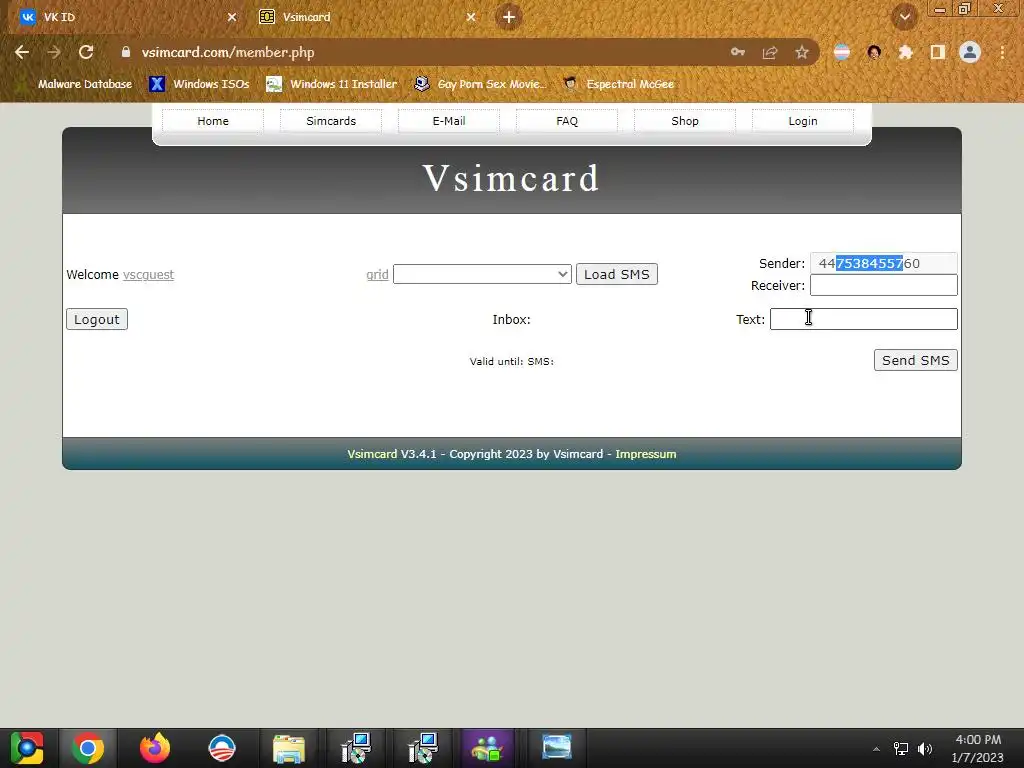This screenshot has width=1024, height=768.
Task: Share this page via share icon
Action: point(770,52)
